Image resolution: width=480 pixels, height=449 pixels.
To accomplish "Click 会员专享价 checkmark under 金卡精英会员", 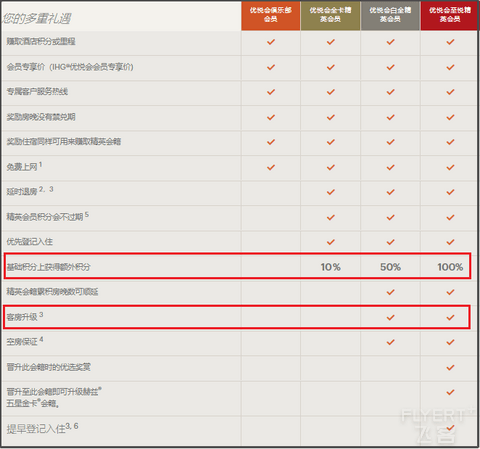I will pos(331,67).
